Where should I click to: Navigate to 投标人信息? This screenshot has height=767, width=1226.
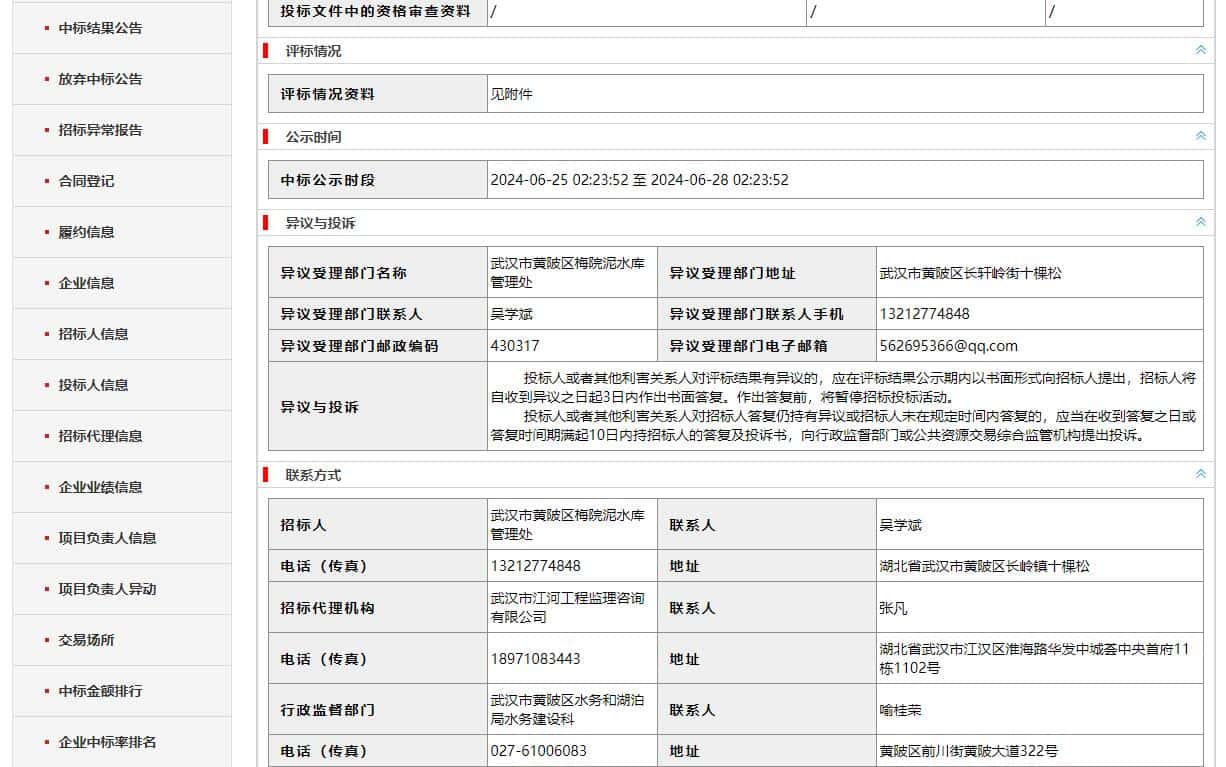[x=93, y=385]
